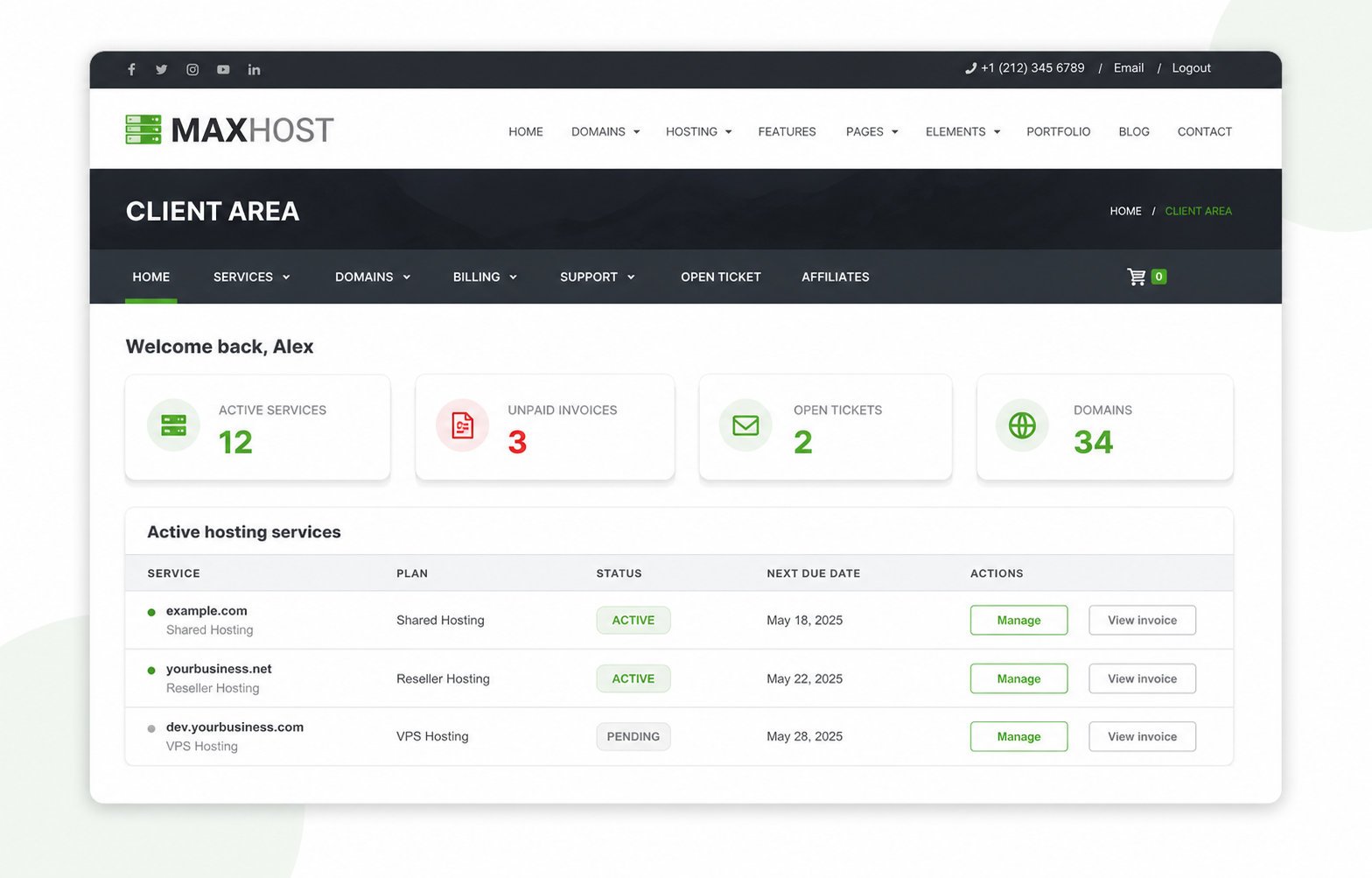The image size is (1372, 878).
Task: Click the phone number +1 (212) 345 6789
Action: 1032,68
